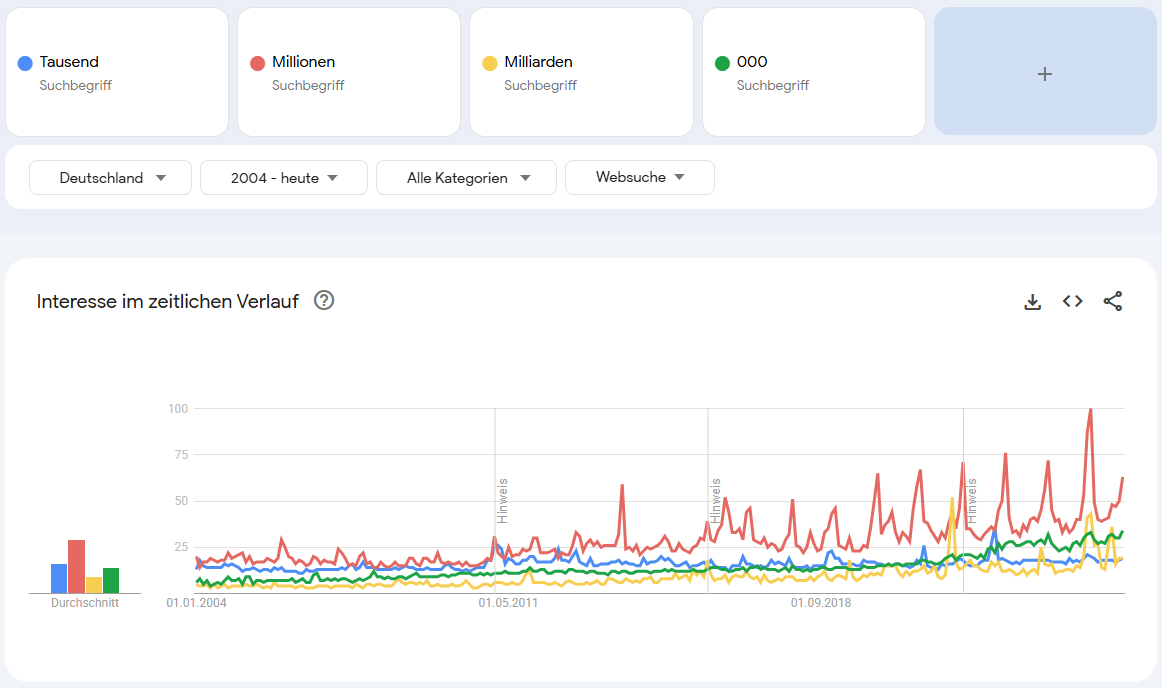
Task: Click the first Hinweis note marker near 2011
Action: click(x=503, y=502)
